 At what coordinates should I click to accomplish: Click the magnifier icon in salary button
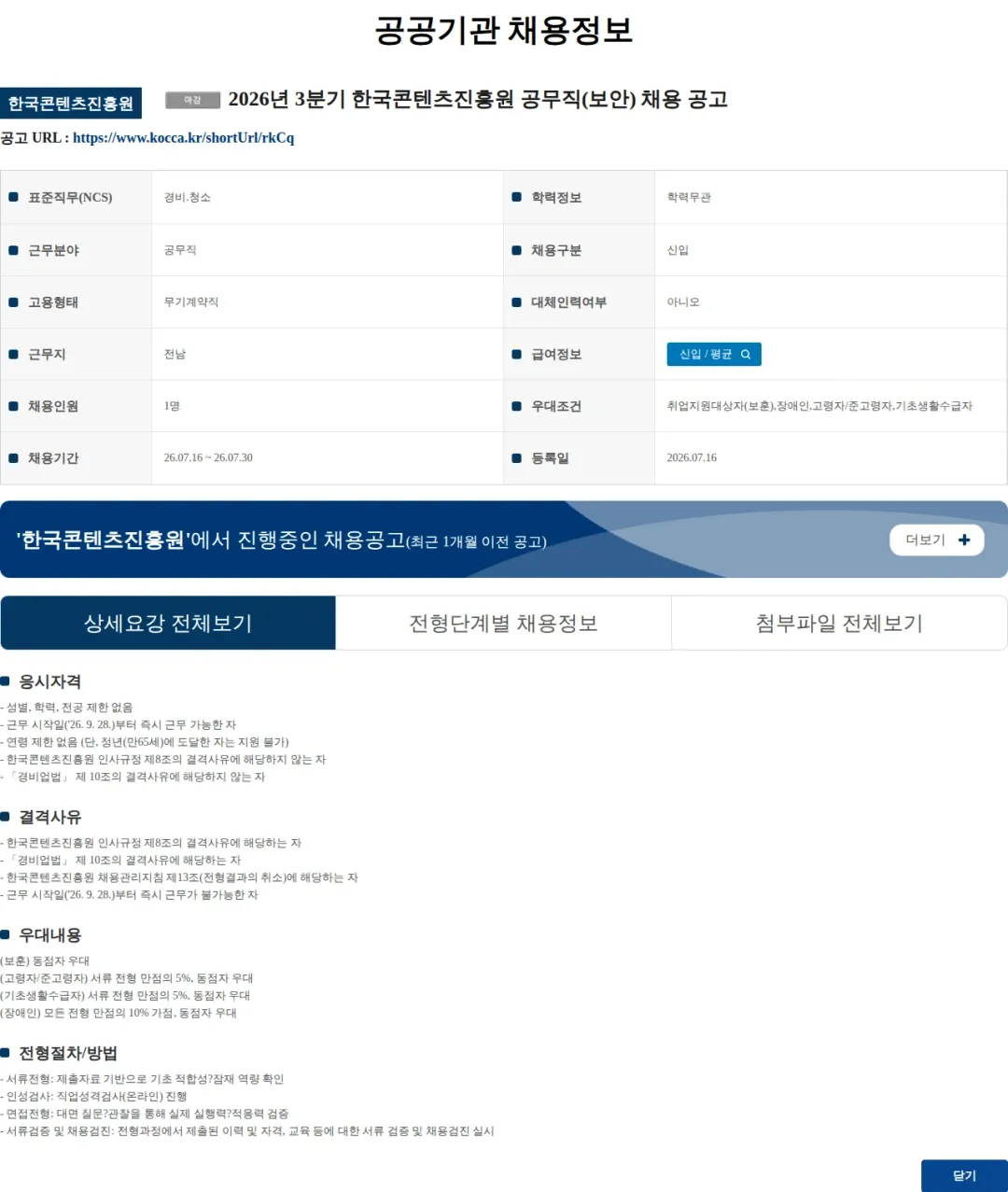click(x=746, y=355)
